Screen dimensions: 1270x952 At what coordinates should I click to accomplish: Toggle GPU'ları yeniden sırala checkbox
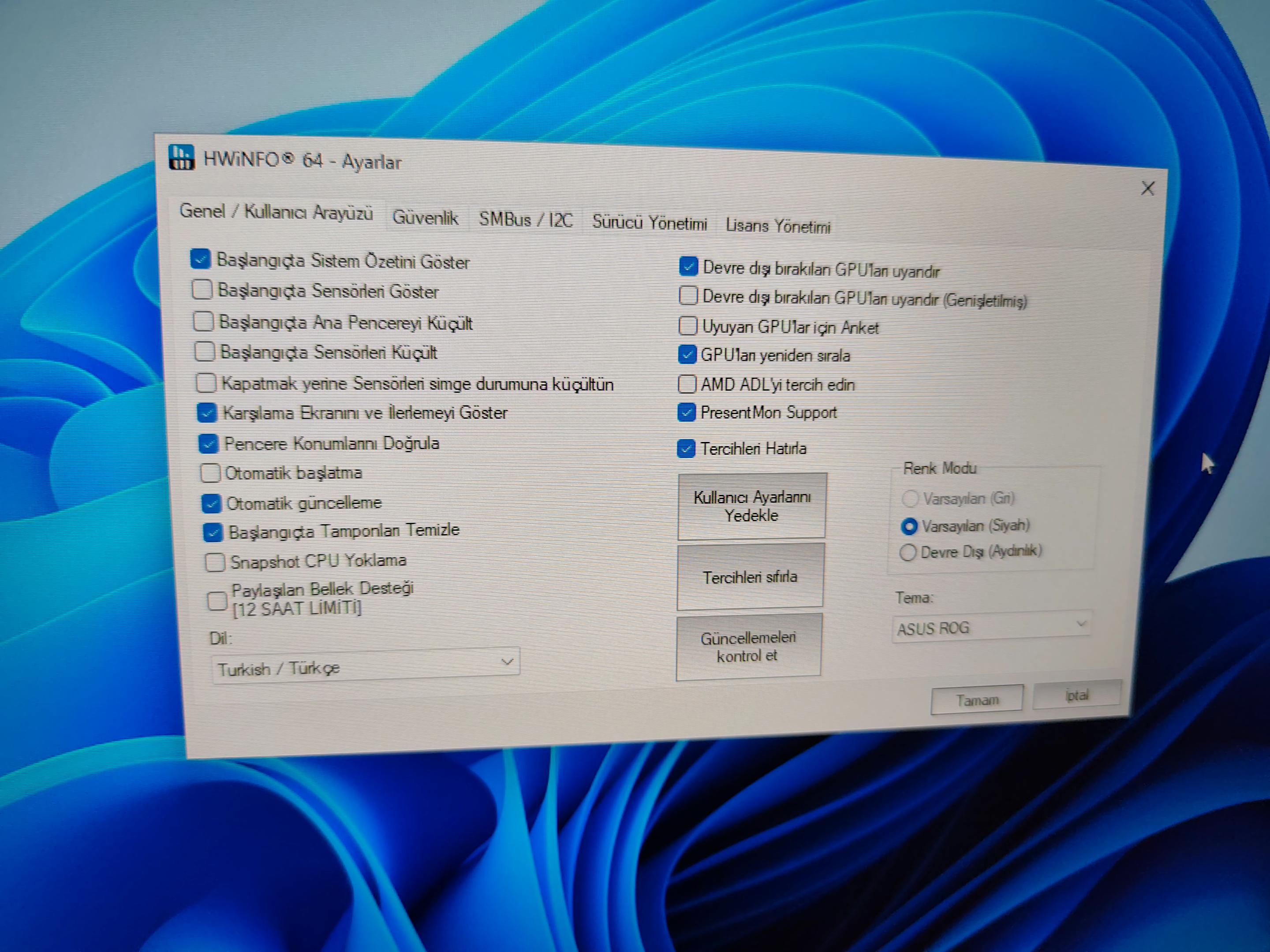coord(687,355)
